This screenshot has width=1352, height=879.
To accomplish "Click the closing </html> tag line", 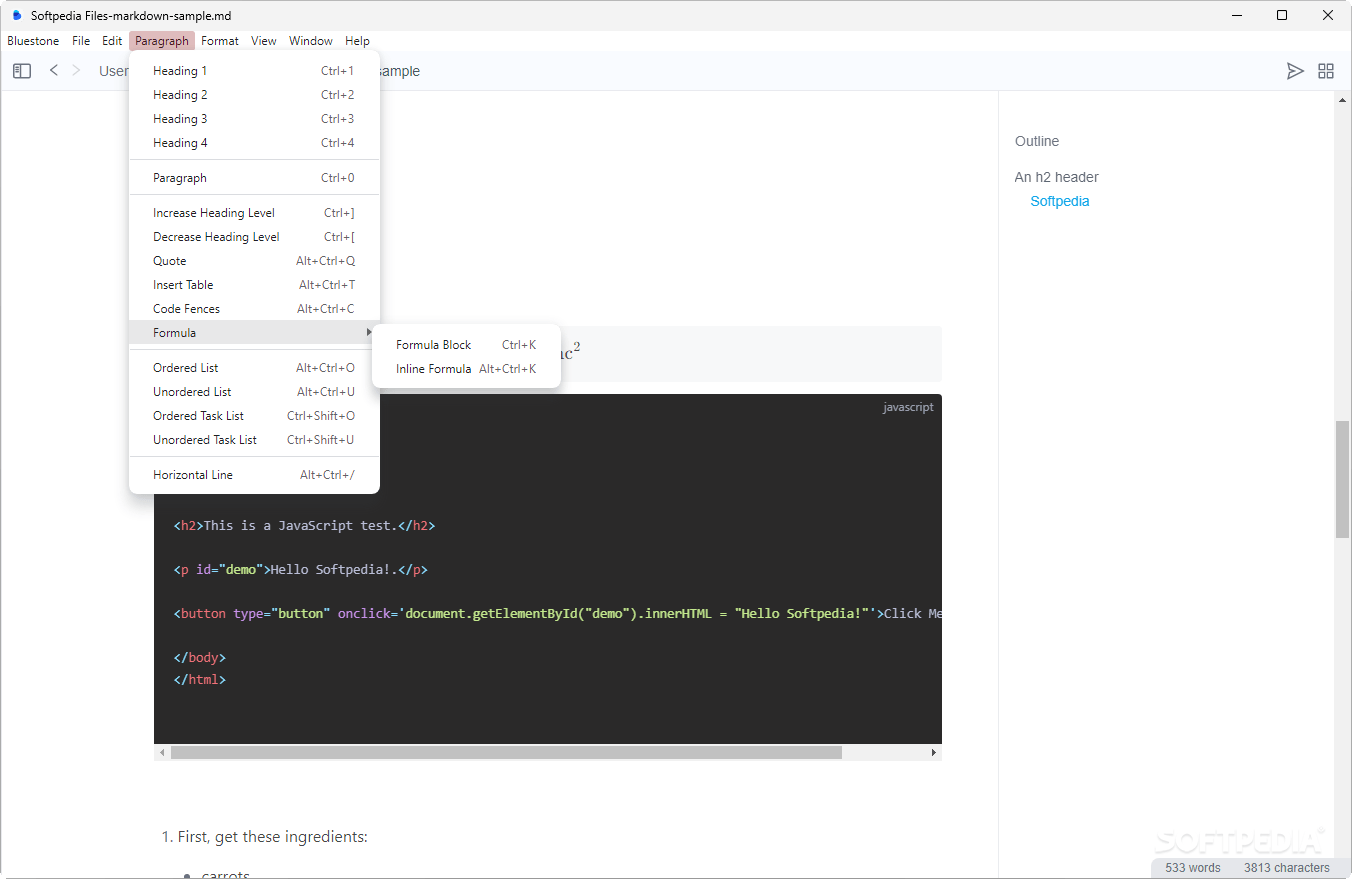I will tap(199, 679).
